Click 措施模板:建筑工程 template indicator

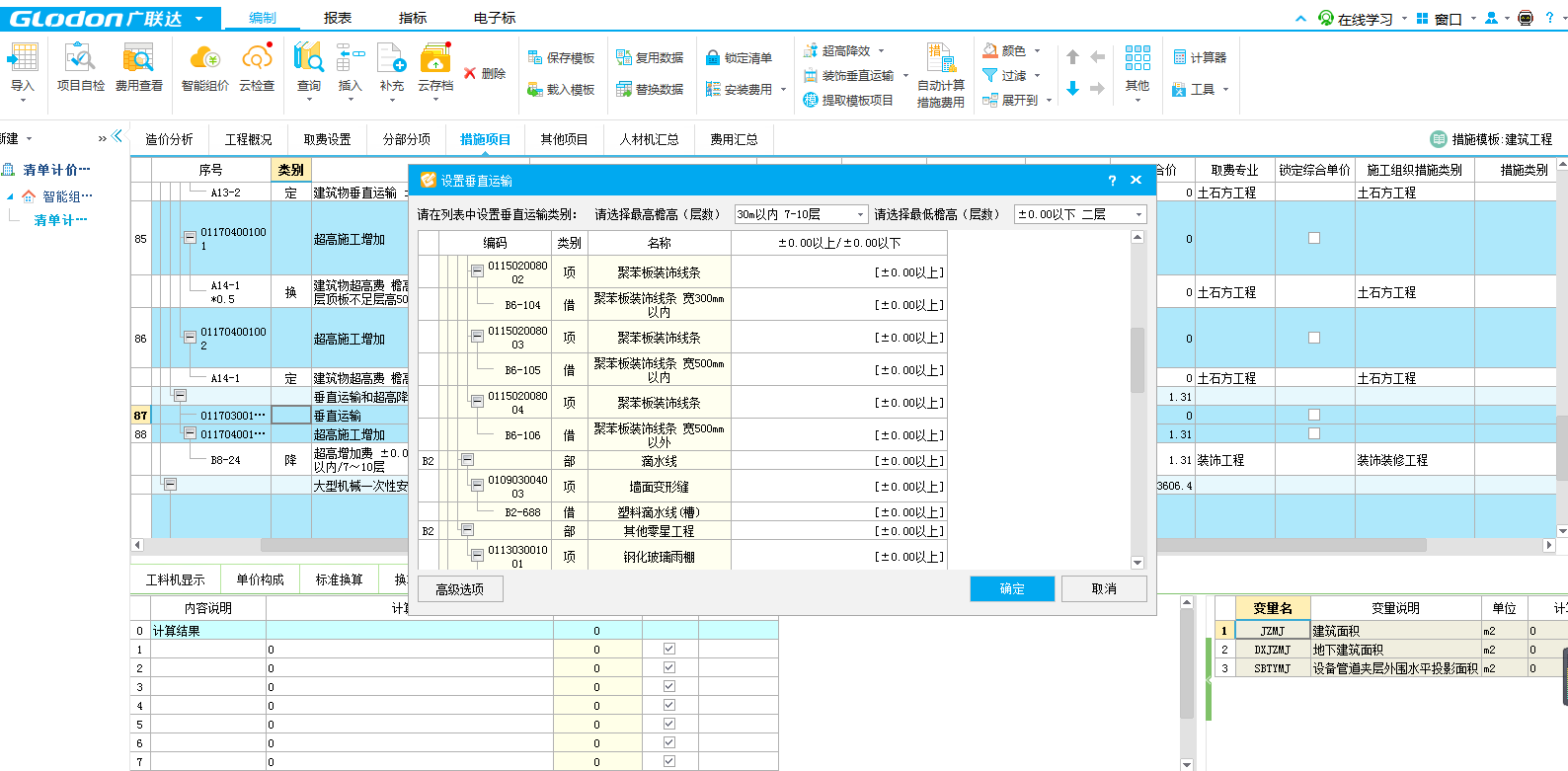(x=1492, y=139)
